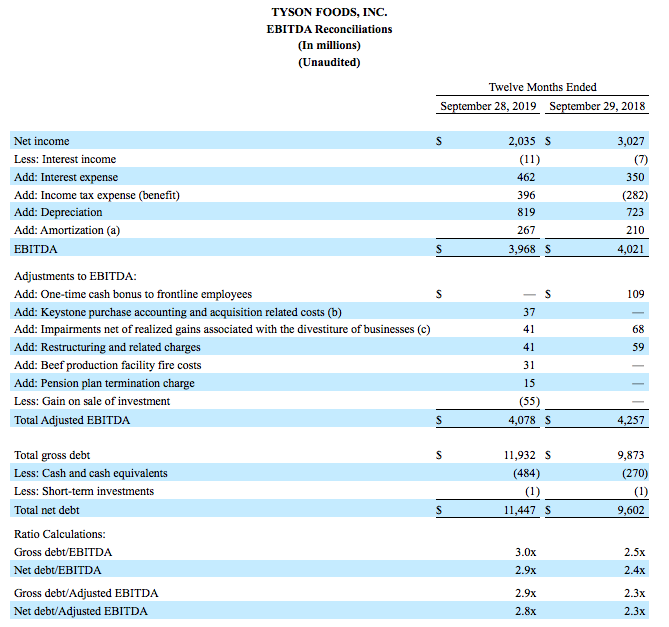Click Impairments value 68
669x627 pixels.
click(x=638, y=329)
